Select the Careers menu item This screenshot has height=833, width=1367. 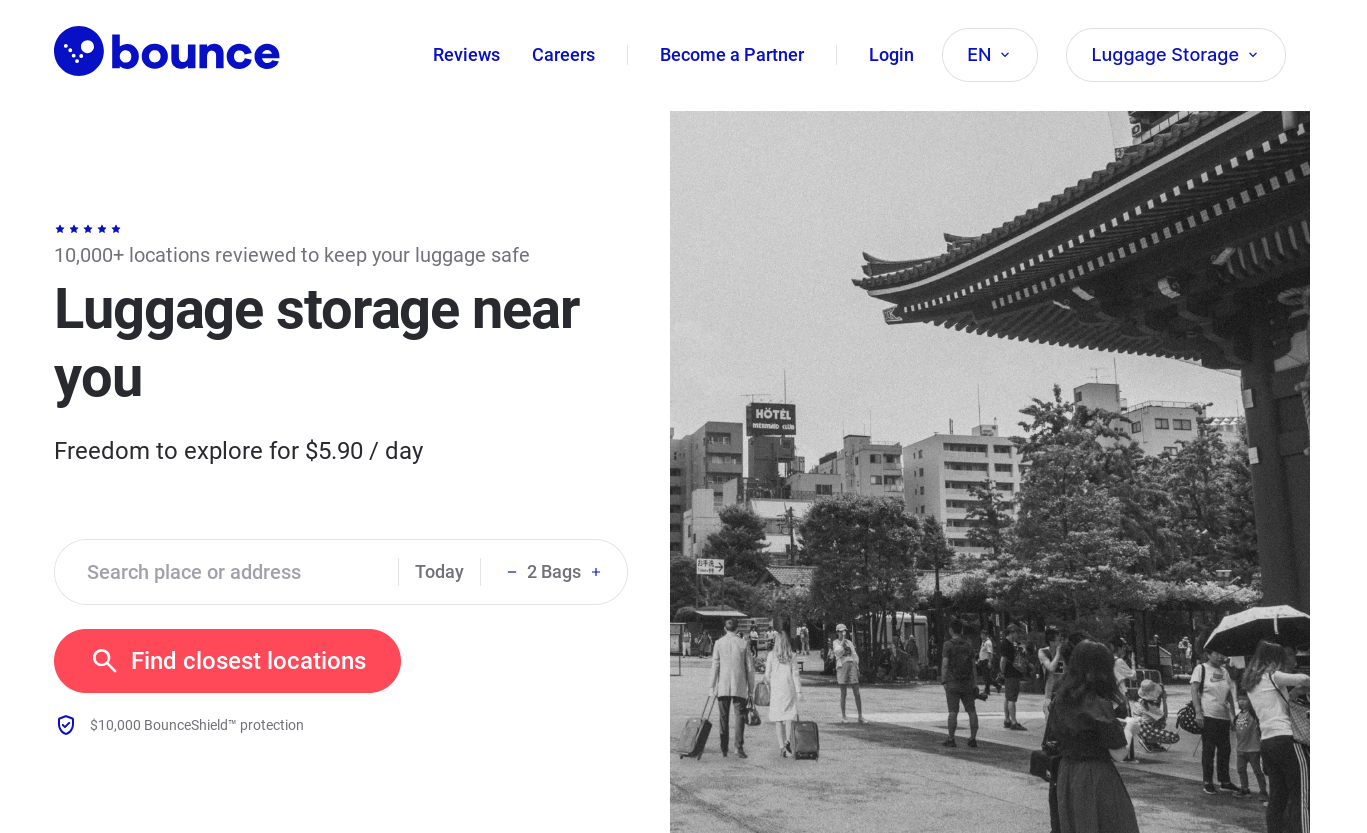click(x=563, y=55)
